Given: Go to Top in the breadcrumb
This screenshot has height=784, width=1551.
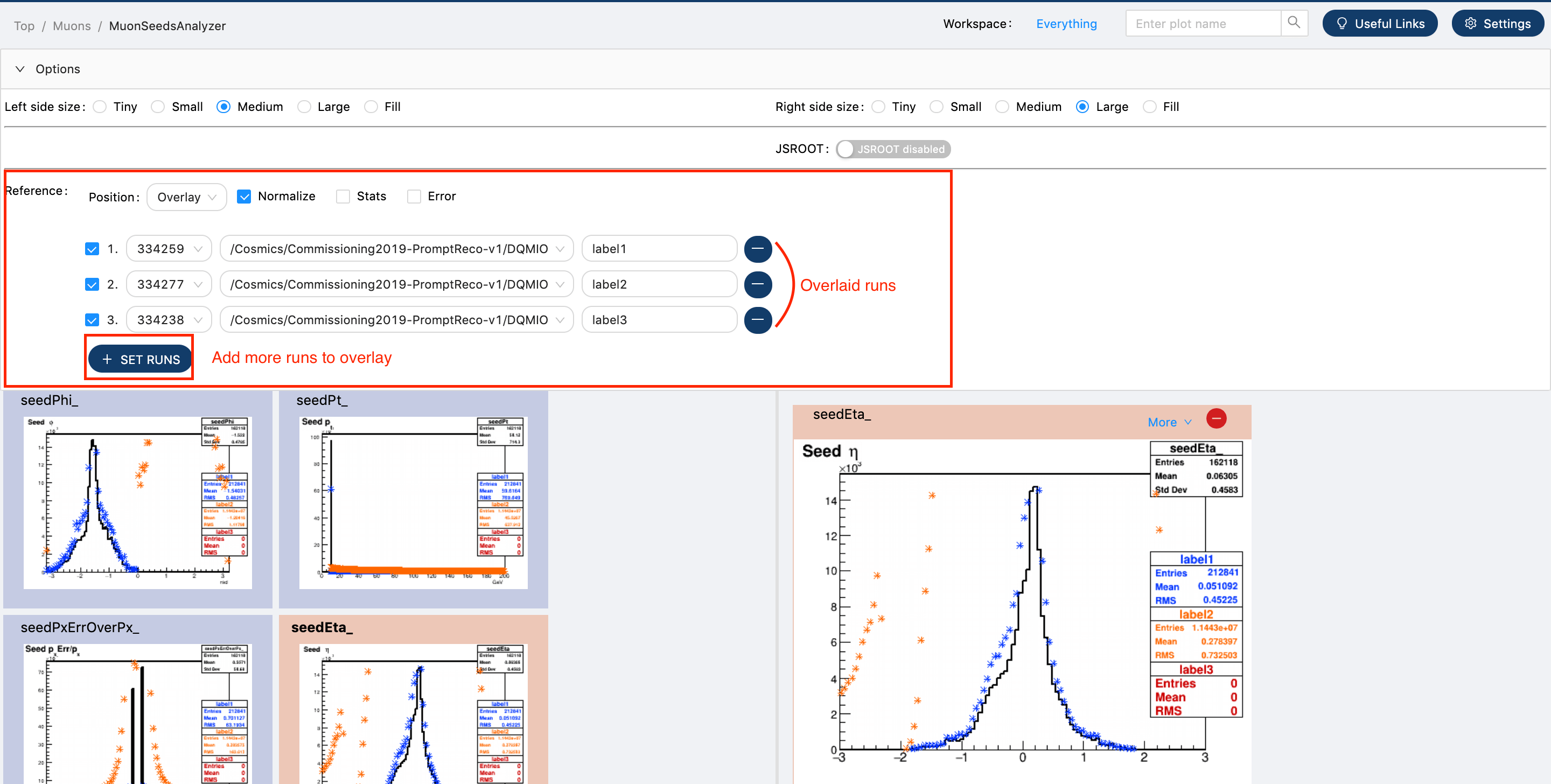Looking at the screenshot, I should pyautogui.click(x=24, y=26).
